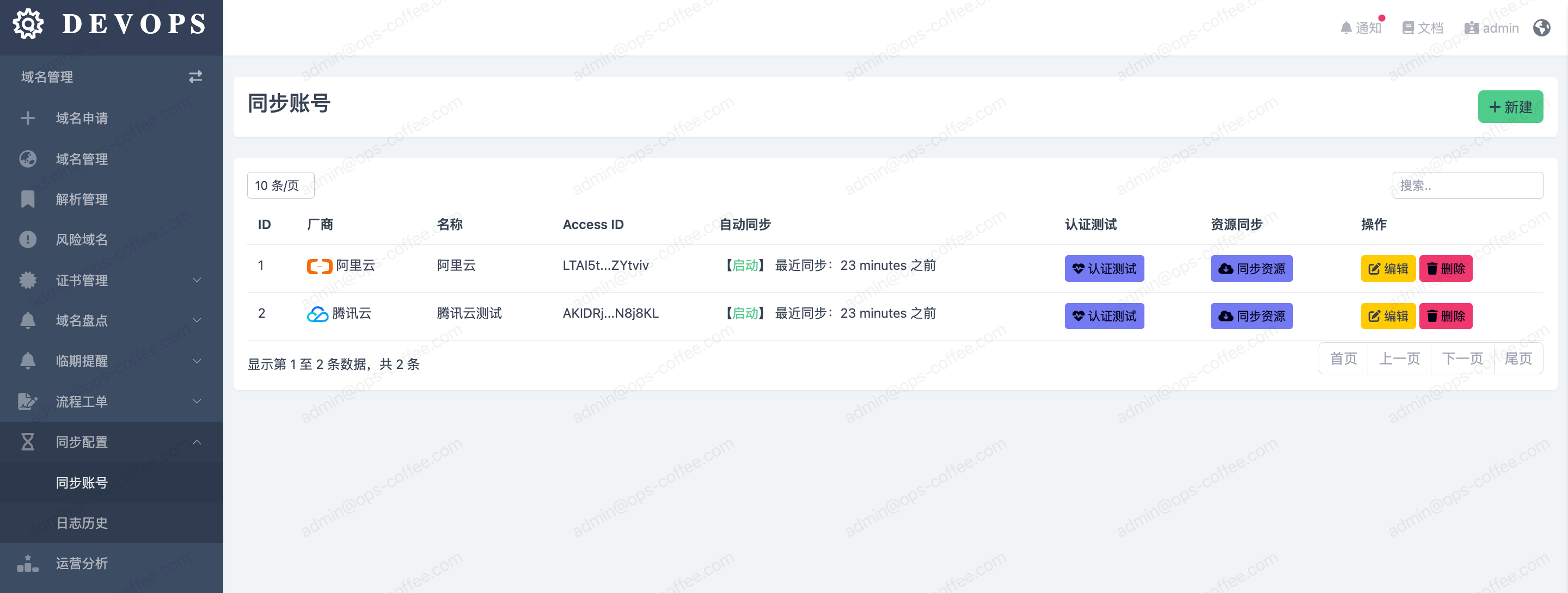Click the red 删除 button for 腾讯云测试

click(x=1445, y=316)
